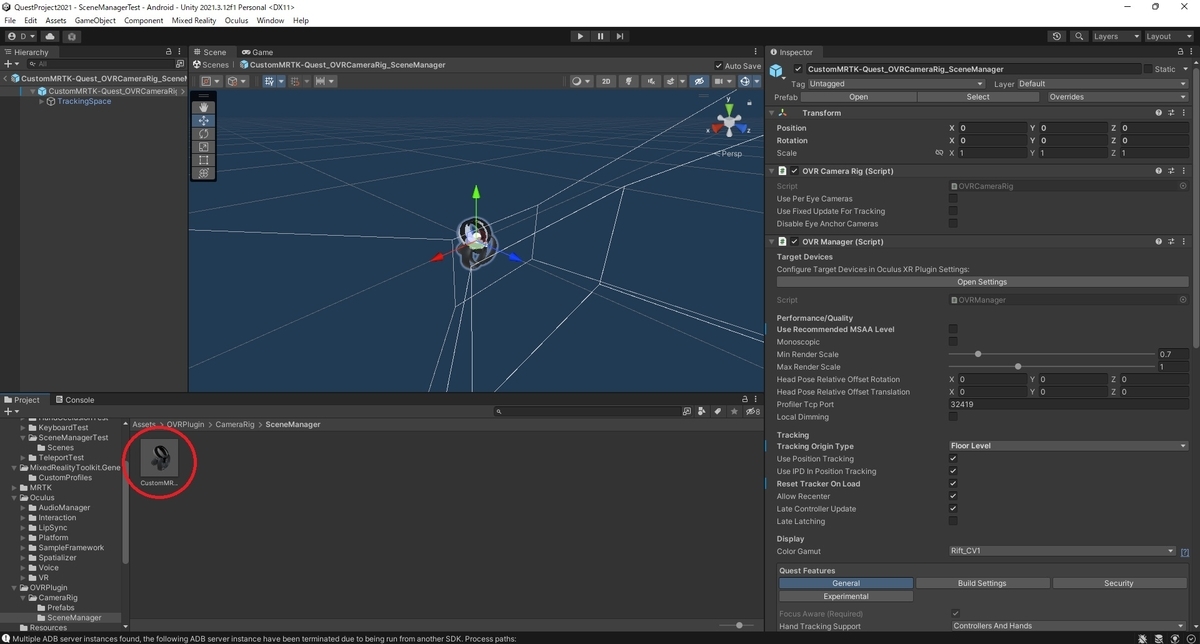Screen dimensions: 1200x644
Task: Toggle 2D view mode in Scene
Action: 605,81
